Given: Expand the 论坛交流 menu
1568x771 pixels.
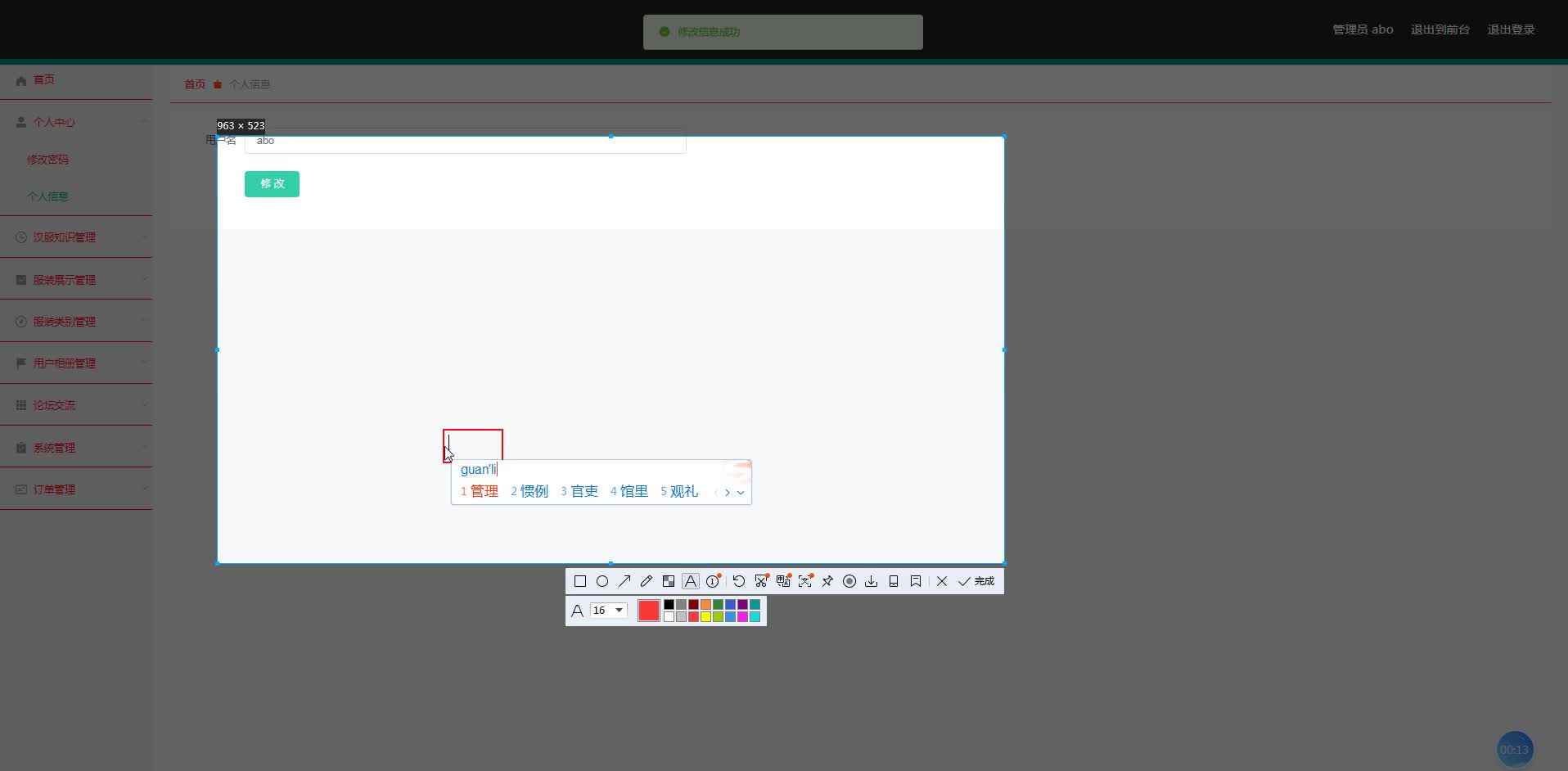Looking at the screenshot, I should click(x=76, y=405).
